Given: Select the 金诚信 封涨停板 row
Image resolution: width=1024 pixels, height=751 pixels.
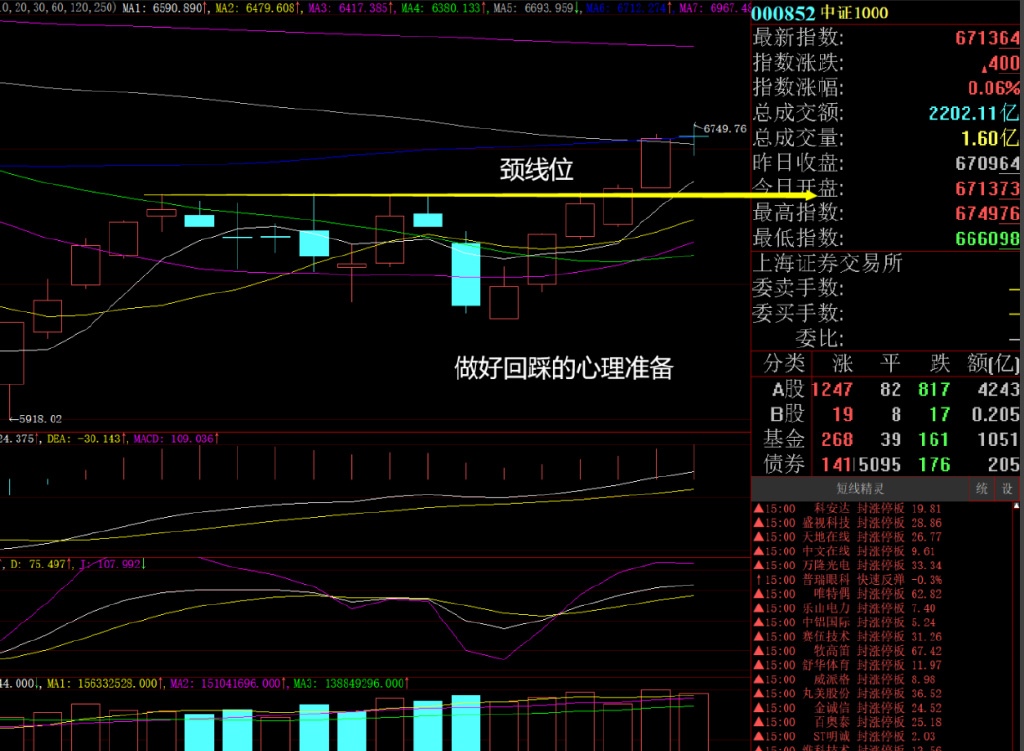Looking at the screenshot, I should pos(848,708).
